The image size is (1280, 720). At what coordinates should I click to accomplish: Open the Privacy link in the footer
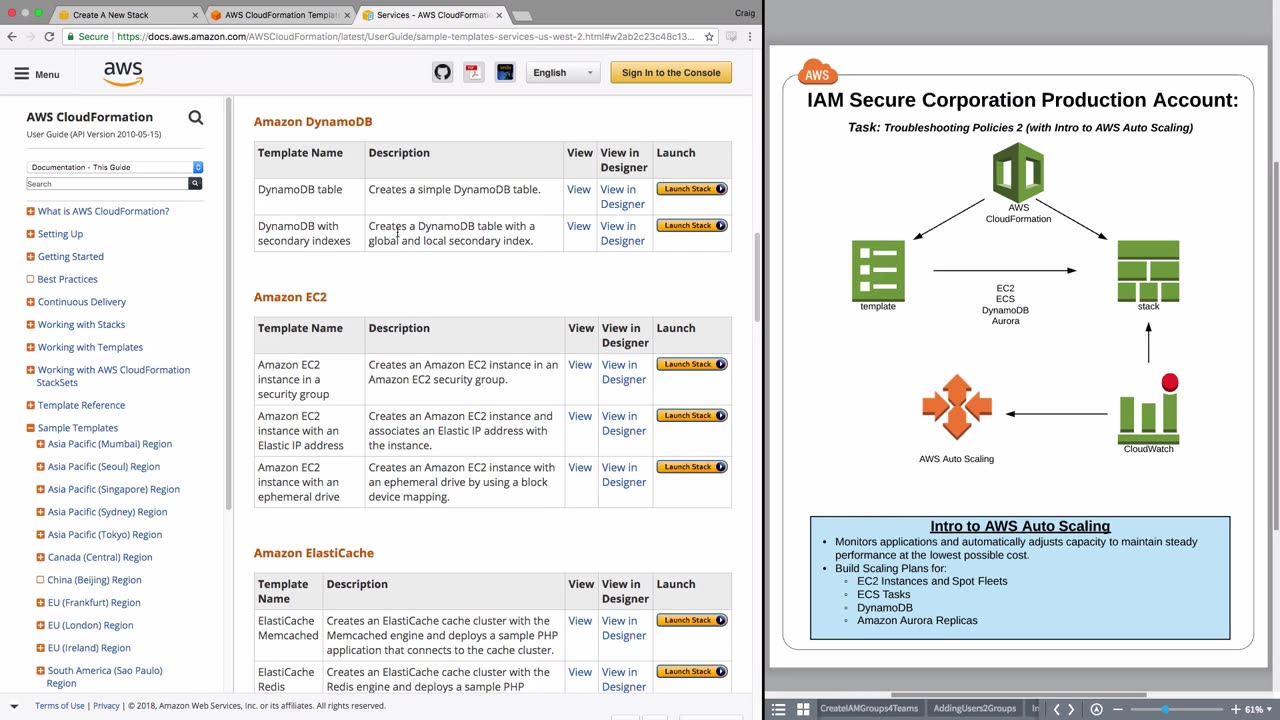pyautogui.click(x=106, y=706)
